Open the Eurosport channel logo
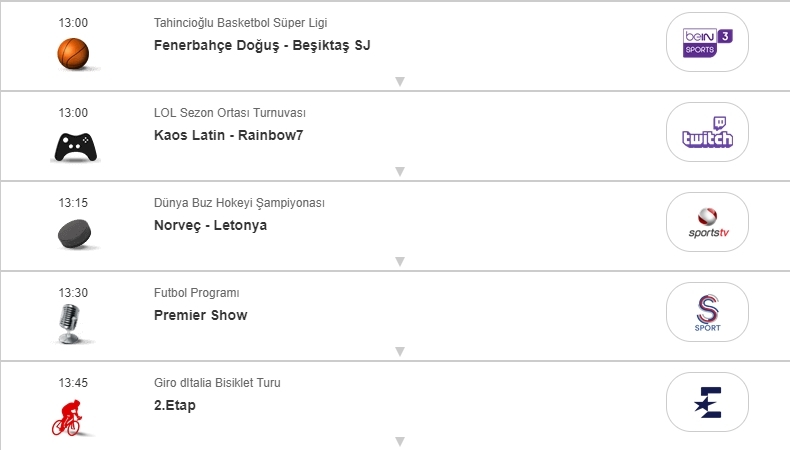Viewport: 790px width, 450px height. point(707,402)
